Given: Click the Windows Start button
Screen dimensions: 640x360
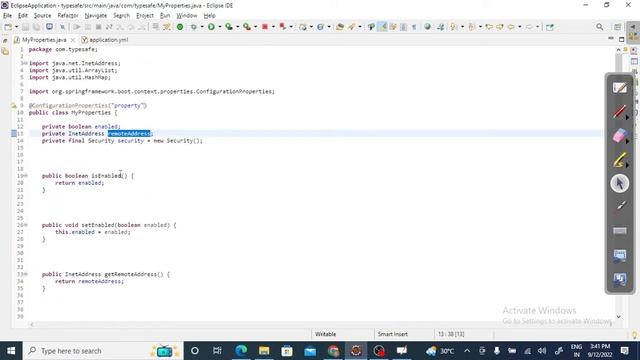Looking at the screenshot, I should [x=11, y=351].
